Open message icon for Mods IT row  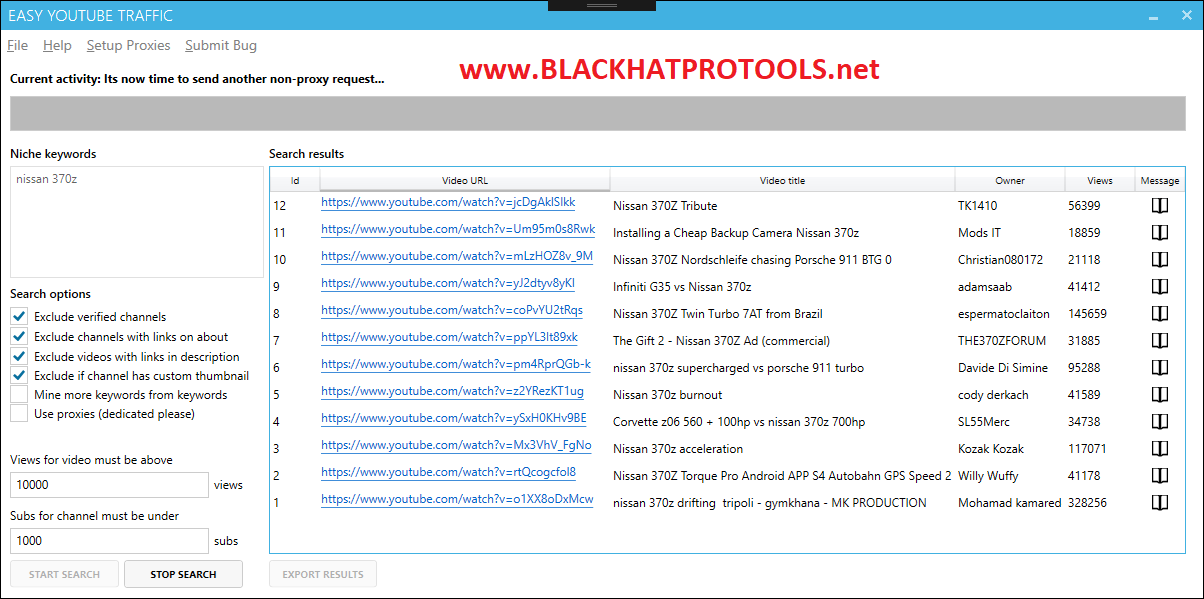pyautogui.click(x=1159, y=232)
